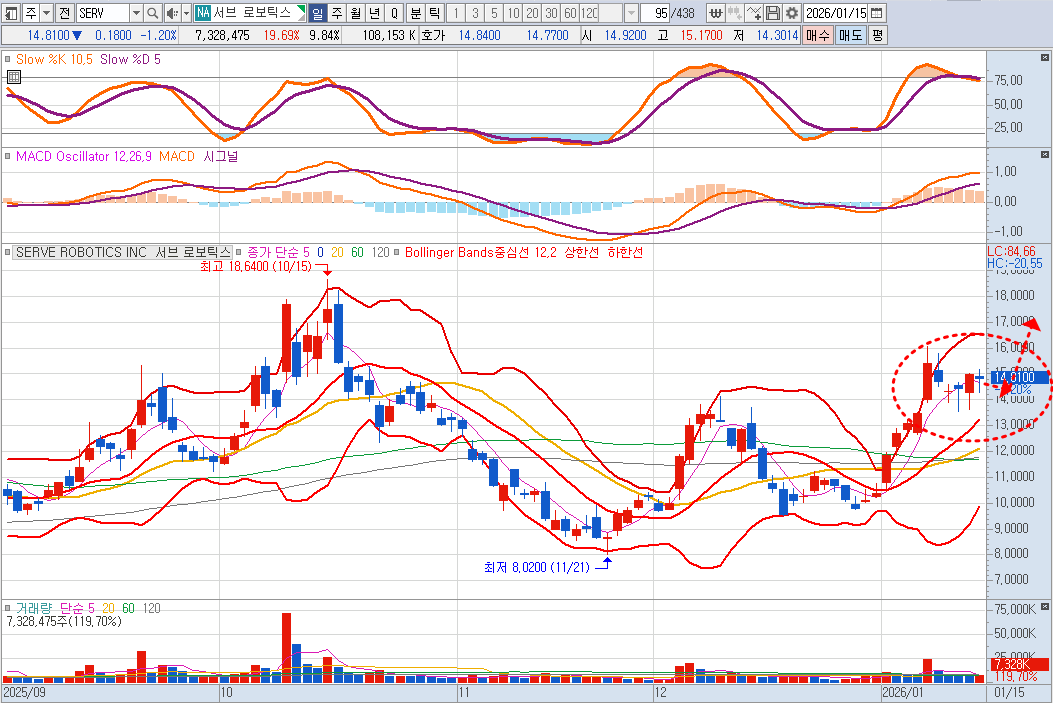
Task: Expand the SERV ticker symbol dropdown
Action: click(136, 13)
